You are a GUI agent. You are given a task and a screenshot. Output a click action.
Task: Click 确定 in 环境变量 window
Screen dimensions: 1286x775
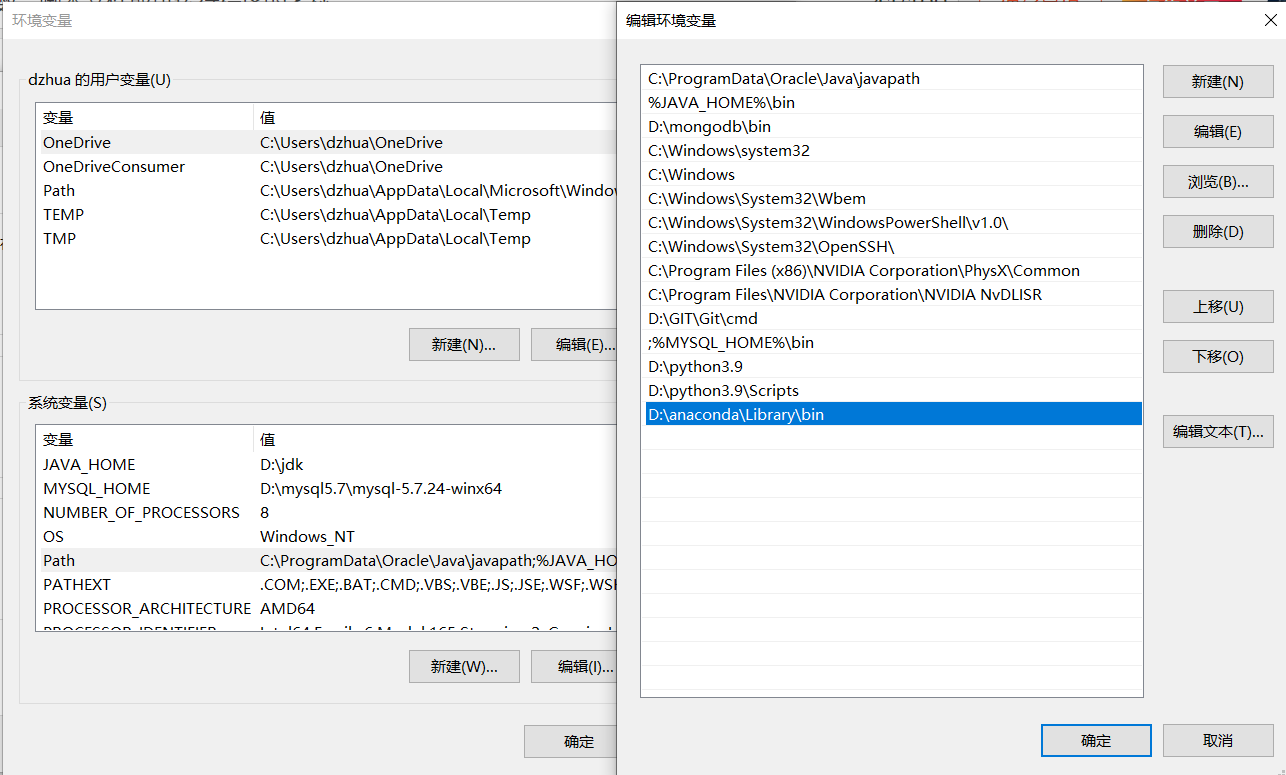click(x=571, y=741)
